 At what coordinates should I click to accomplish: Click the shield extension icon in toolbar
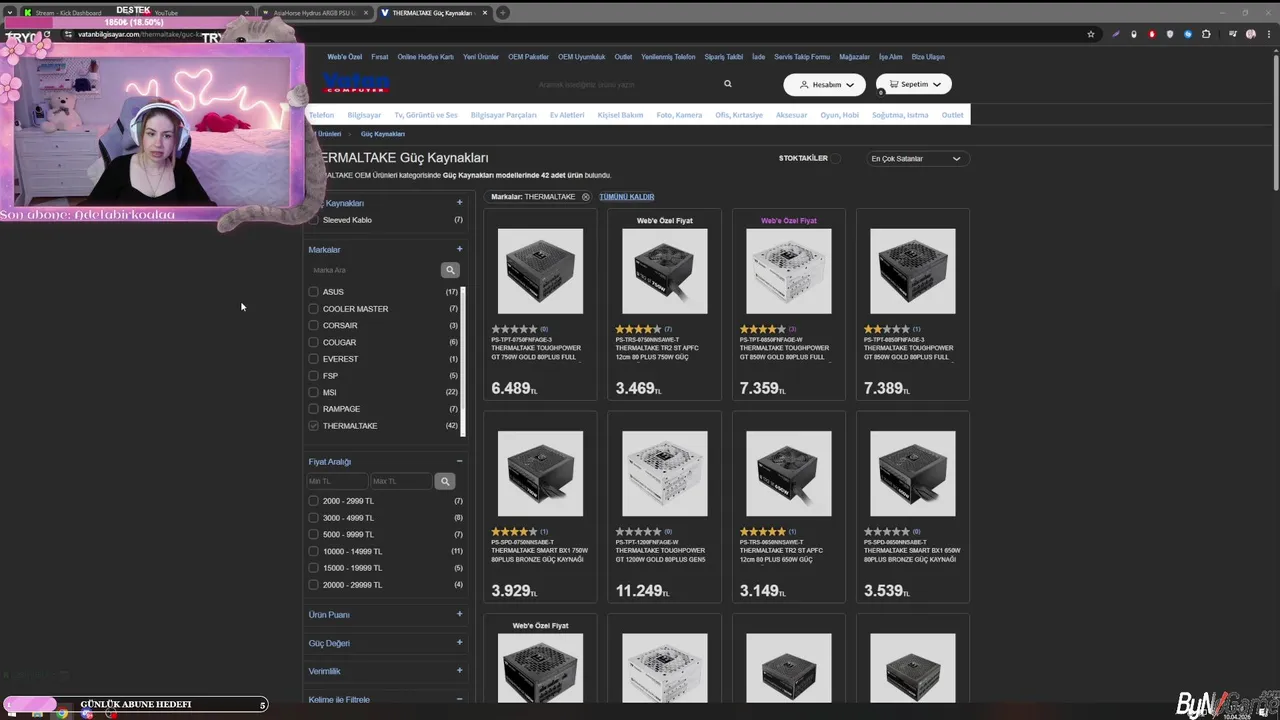click(x=1170, y=34)
